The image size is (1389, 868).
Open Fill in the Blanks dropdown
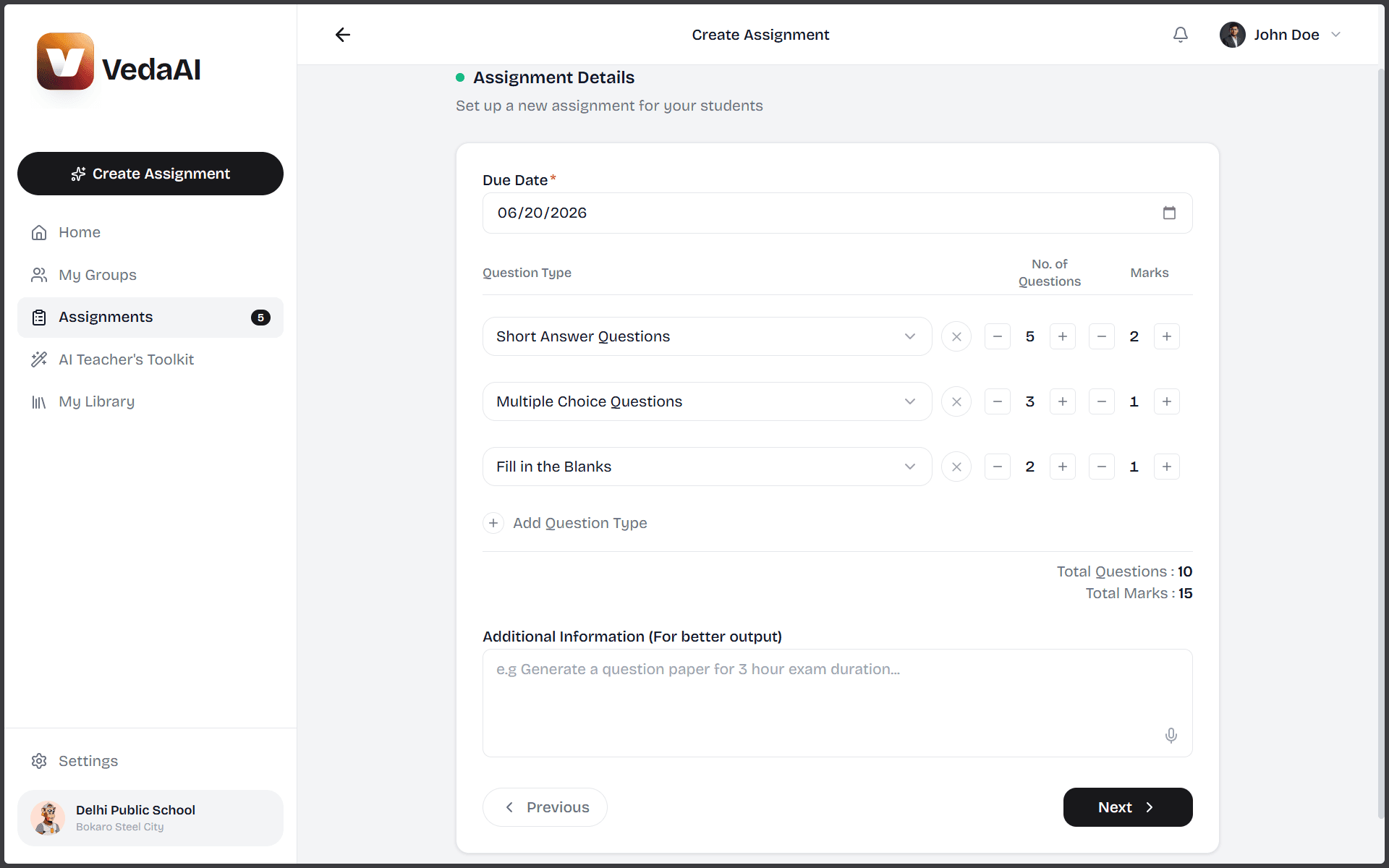point(707,467)
